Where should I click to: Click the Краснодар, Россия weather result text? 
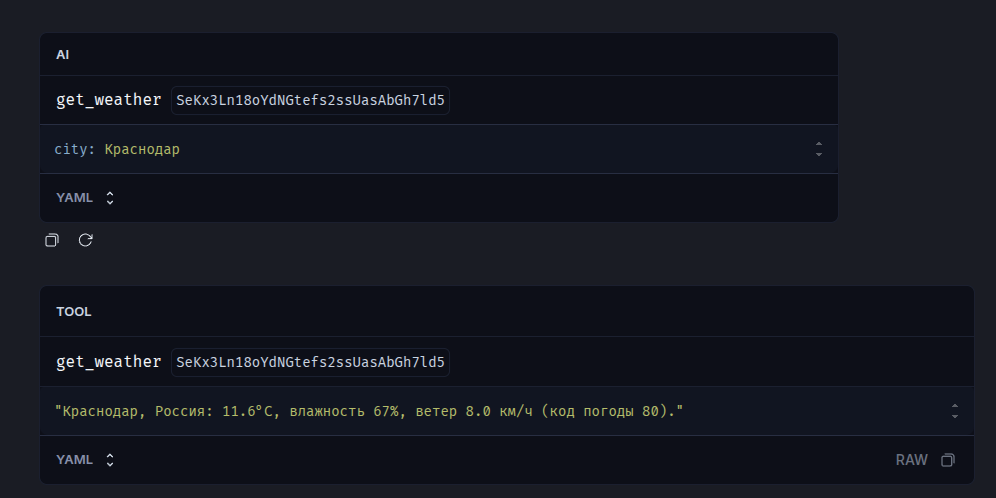[133, 412]
